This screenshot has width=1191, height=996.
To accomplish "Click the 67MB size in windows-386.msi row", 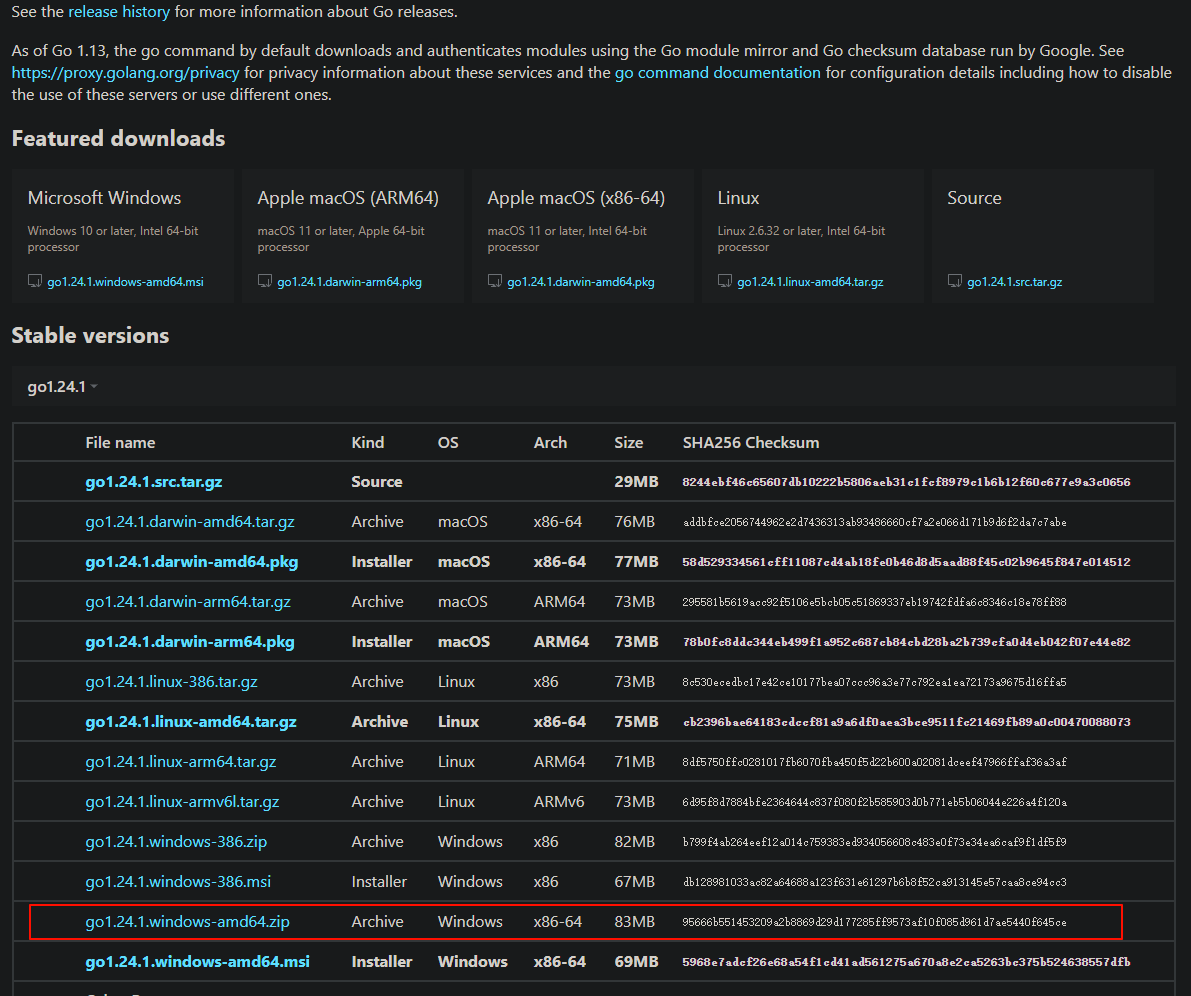I will tap(634, 881).
